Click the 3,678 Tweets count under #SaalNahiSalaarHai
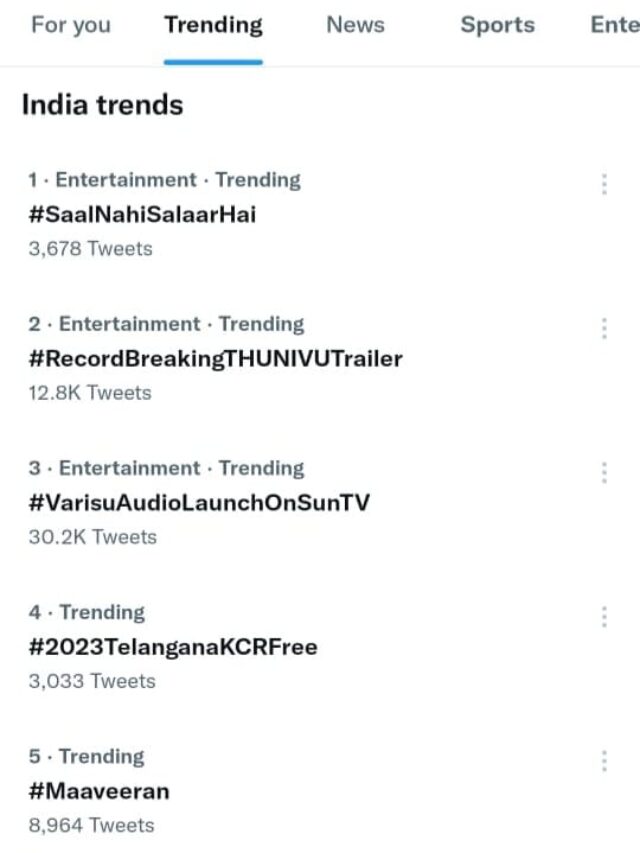The image size is (640, 853). click(x=89, y=249)
